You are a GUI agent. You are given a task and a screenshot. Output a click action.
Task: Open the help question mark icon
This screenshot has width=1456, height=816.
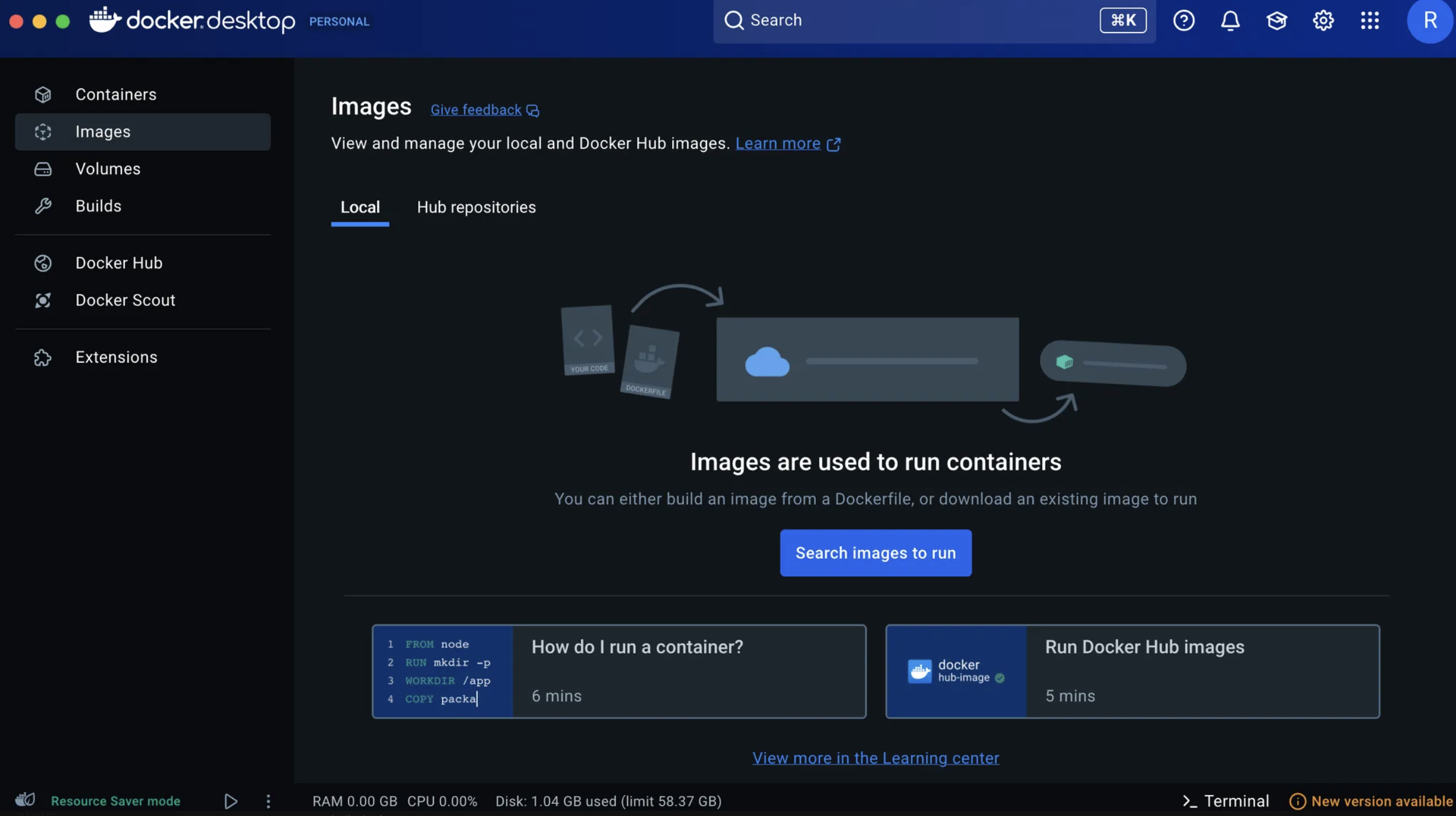pyautogui.click(x=1183, y=20)
